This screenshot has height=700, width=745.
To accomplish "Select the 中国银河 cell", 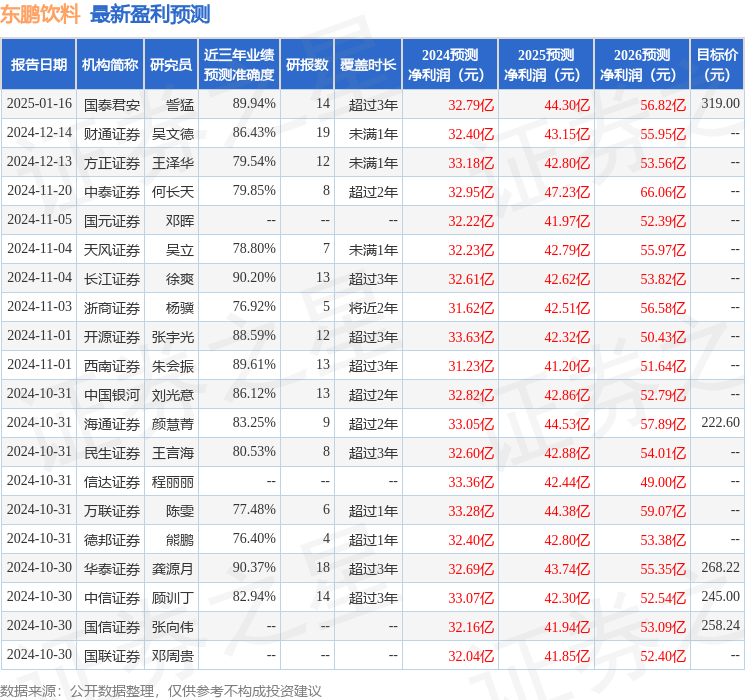I will coord(112,395).
